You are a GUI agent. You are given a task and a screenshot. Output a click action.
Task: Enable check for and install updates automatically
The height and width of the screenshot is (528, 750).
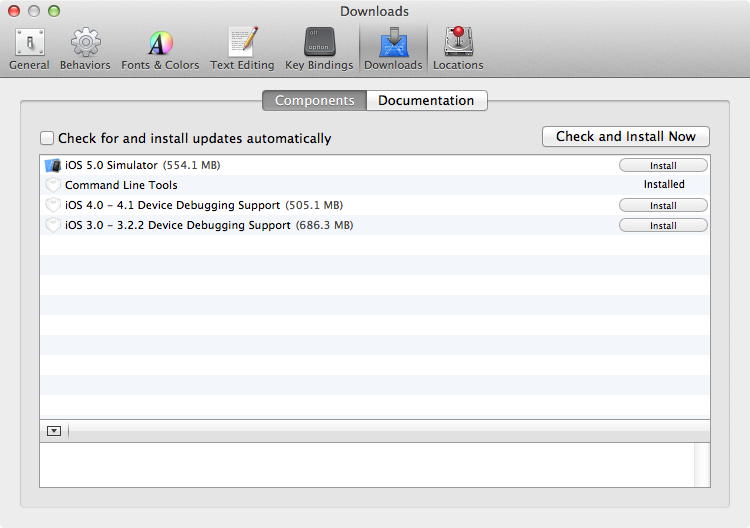click(x=47, y=138)
